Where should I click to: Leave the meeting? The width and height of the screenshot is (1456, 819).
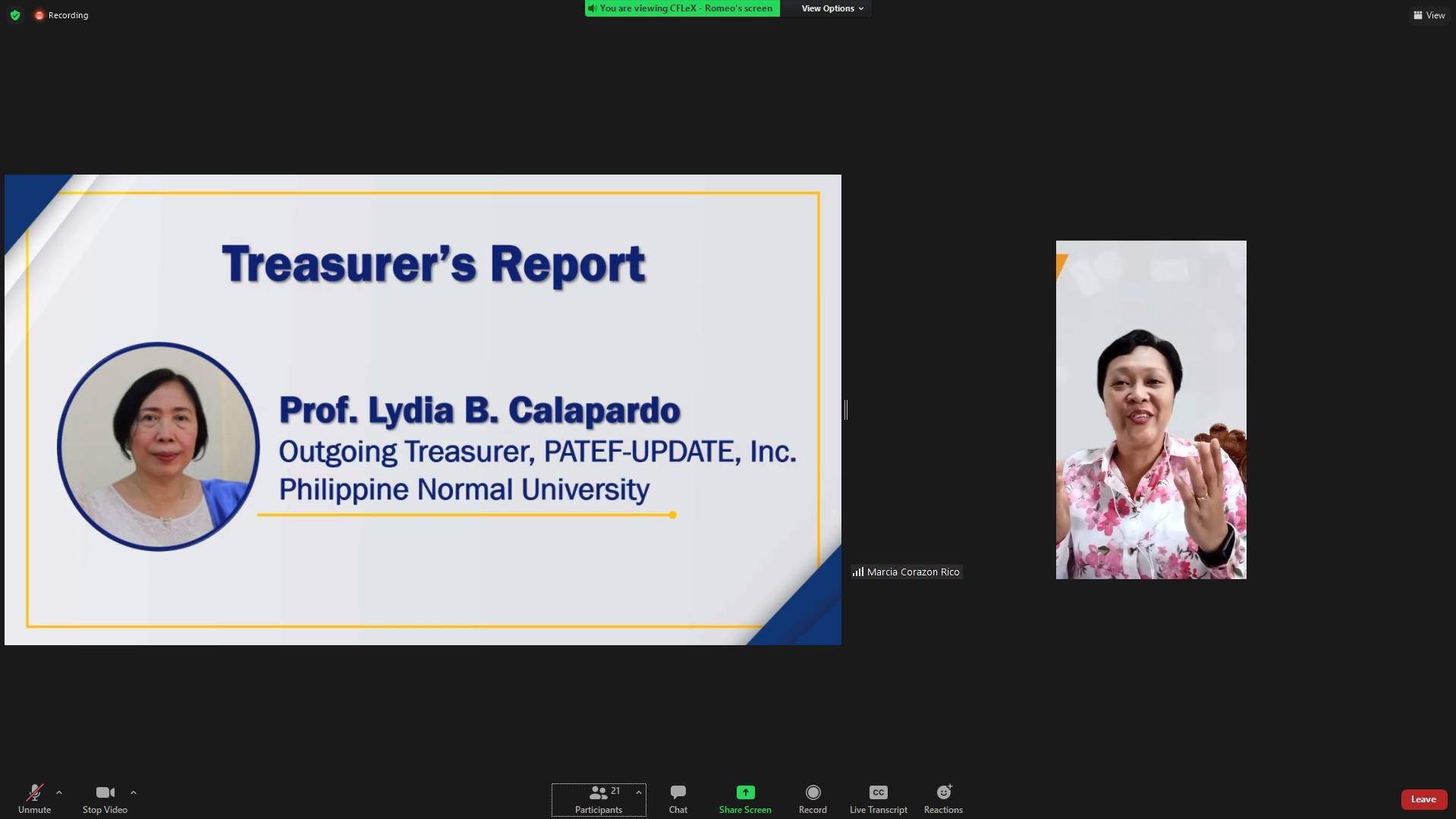(1423, 799)
